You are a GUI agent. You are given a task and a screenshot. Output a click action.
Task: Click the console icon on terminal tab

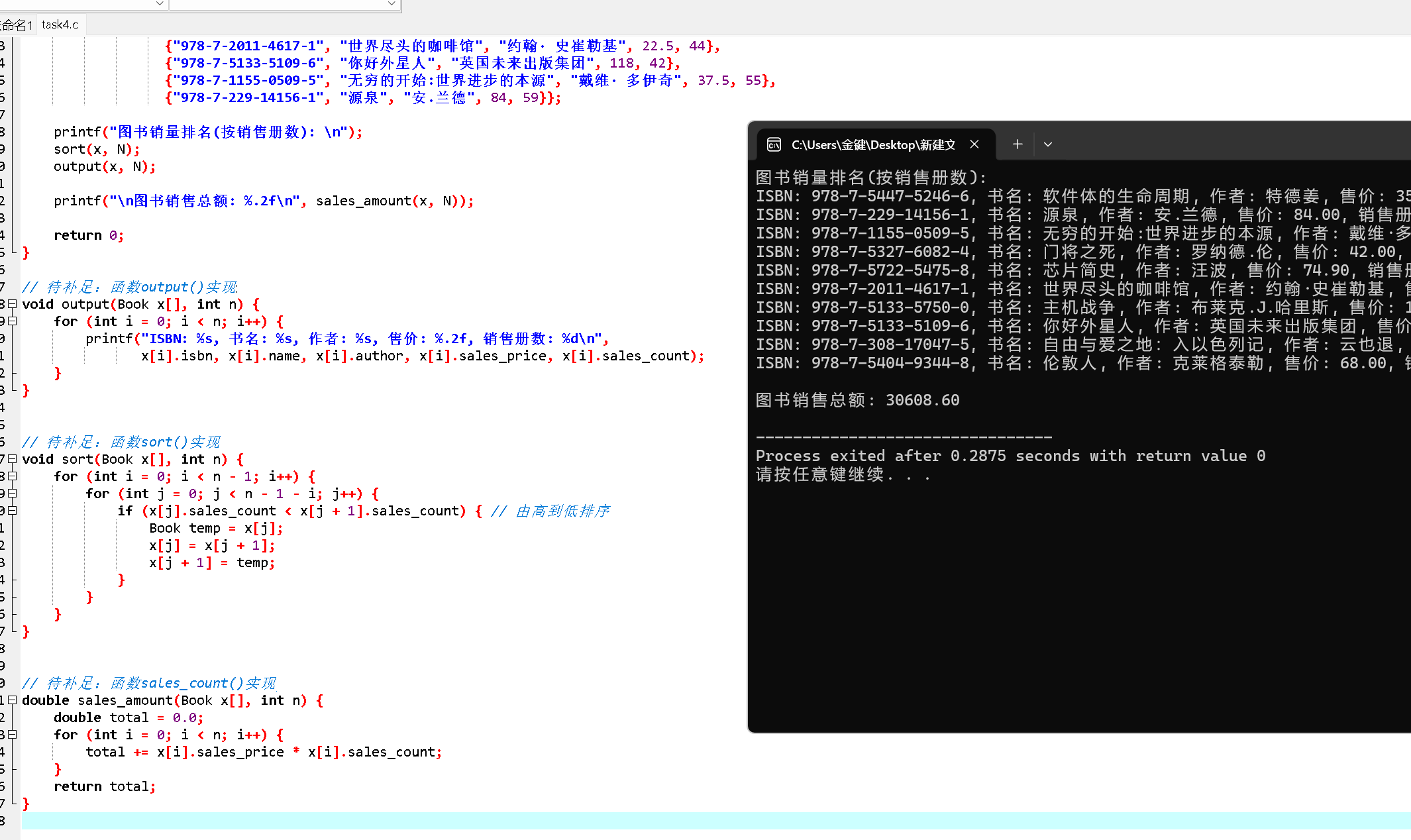pyautogui.click(x=774, y=144)
